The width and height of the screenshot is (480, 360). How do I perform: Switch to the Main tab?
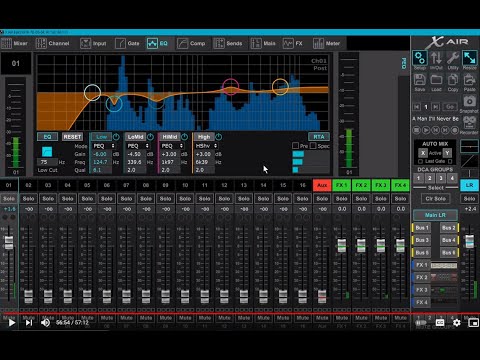(263, 43)
